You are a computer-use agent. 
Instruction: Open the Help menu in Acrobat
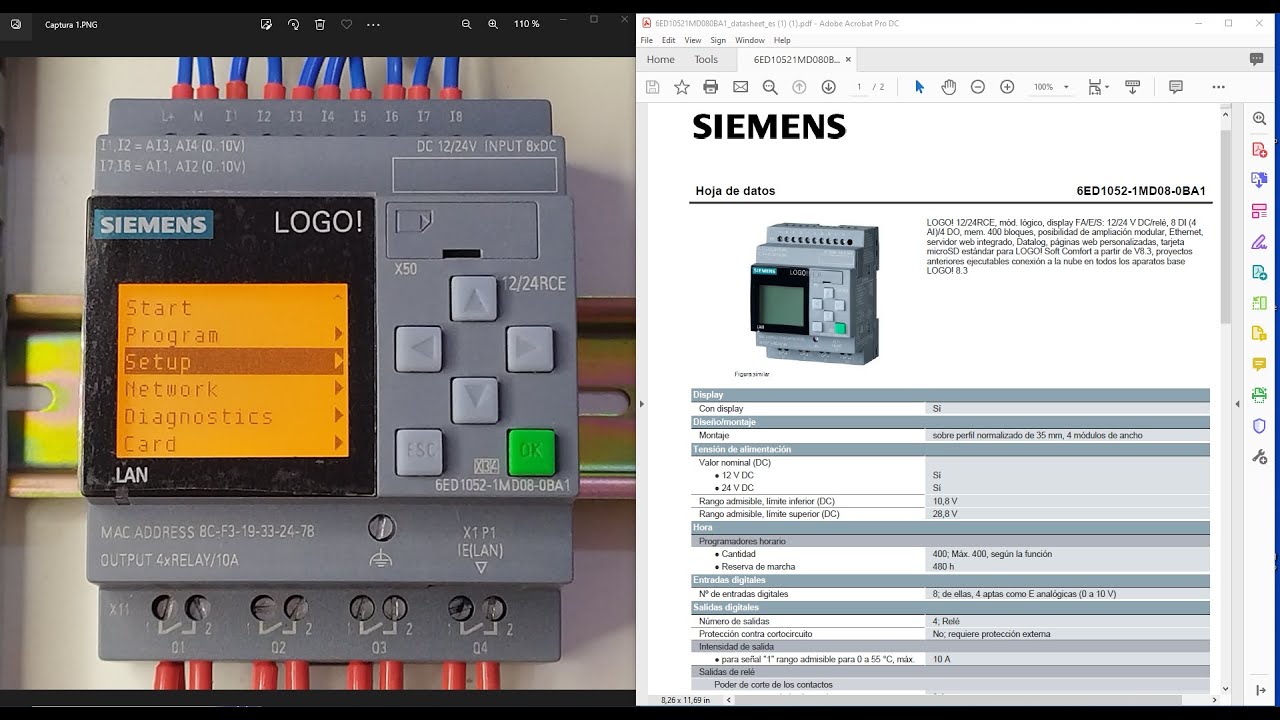pyautogui.click(x=782, y=40)
